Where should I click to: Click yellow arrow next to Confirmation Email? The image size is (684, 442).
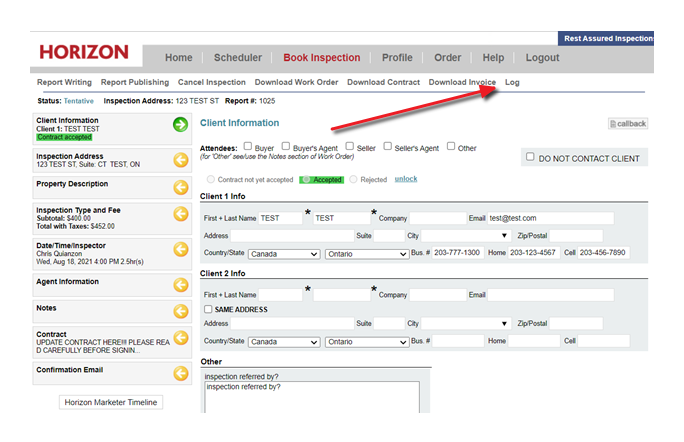180,373
